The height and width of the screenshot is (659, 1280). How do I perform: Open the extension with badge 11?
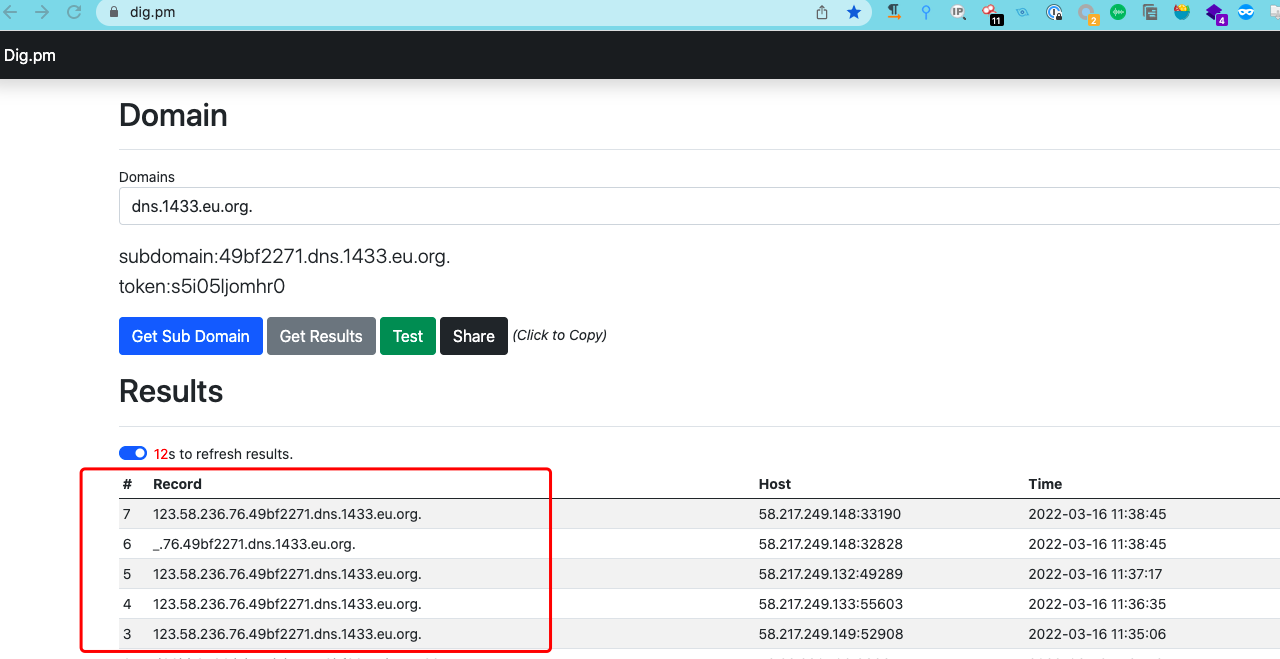pyautogui.click(x=991, y=13)
